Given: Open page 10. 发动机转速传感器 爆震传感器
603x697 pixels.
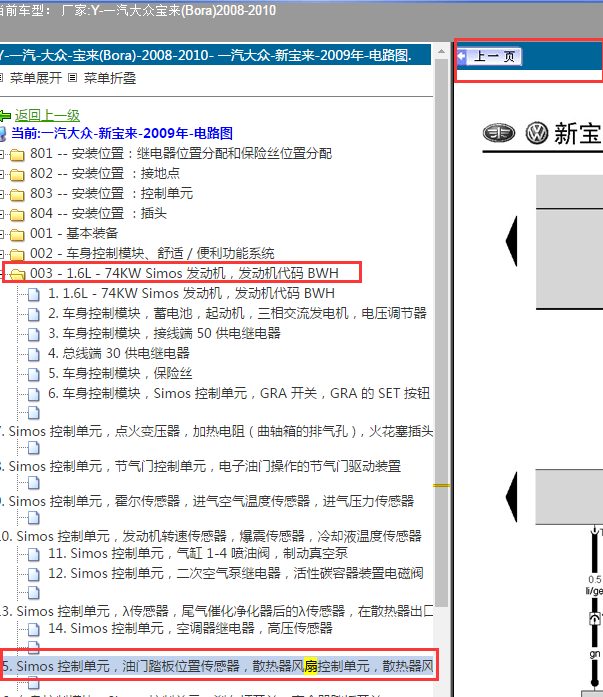Looking at the screenshot, I should pyautogui.click(x=211, y=536).
